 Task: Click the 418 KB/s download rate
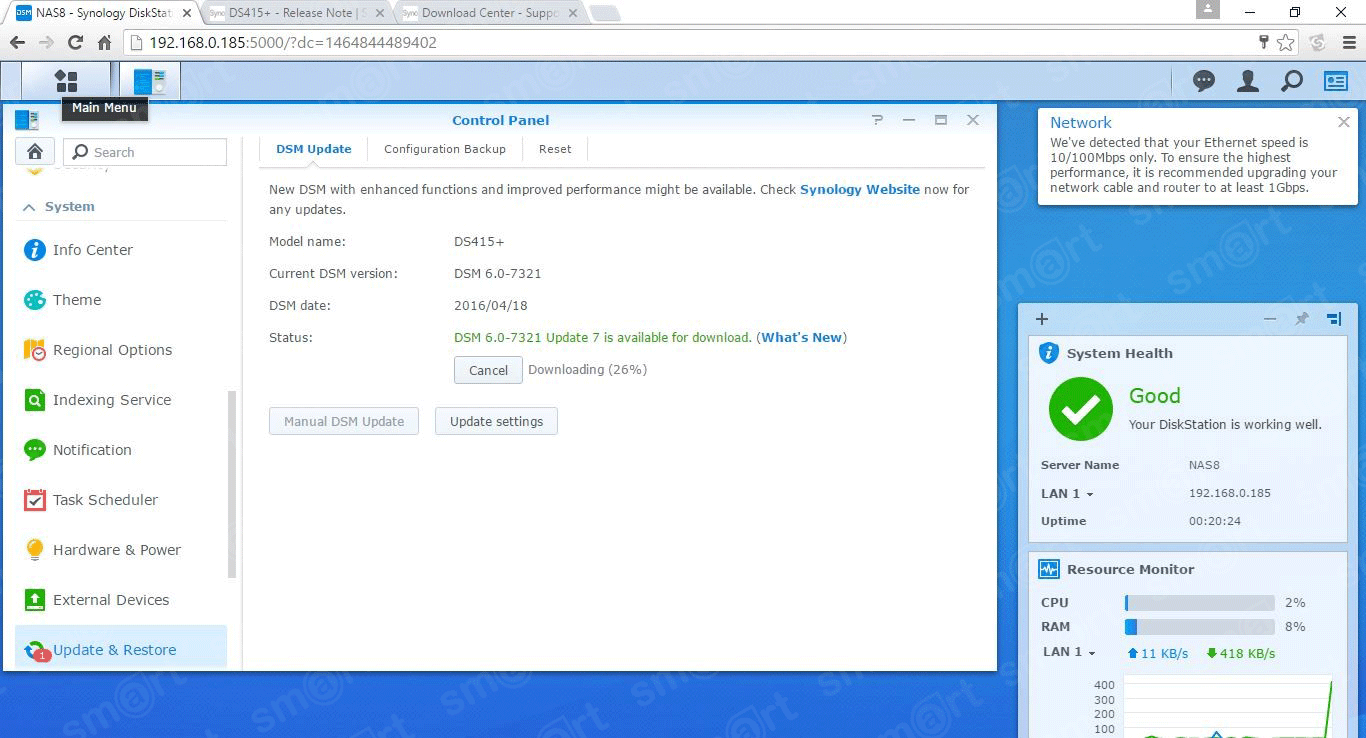pyautogui.click(x=1241, y=653)
